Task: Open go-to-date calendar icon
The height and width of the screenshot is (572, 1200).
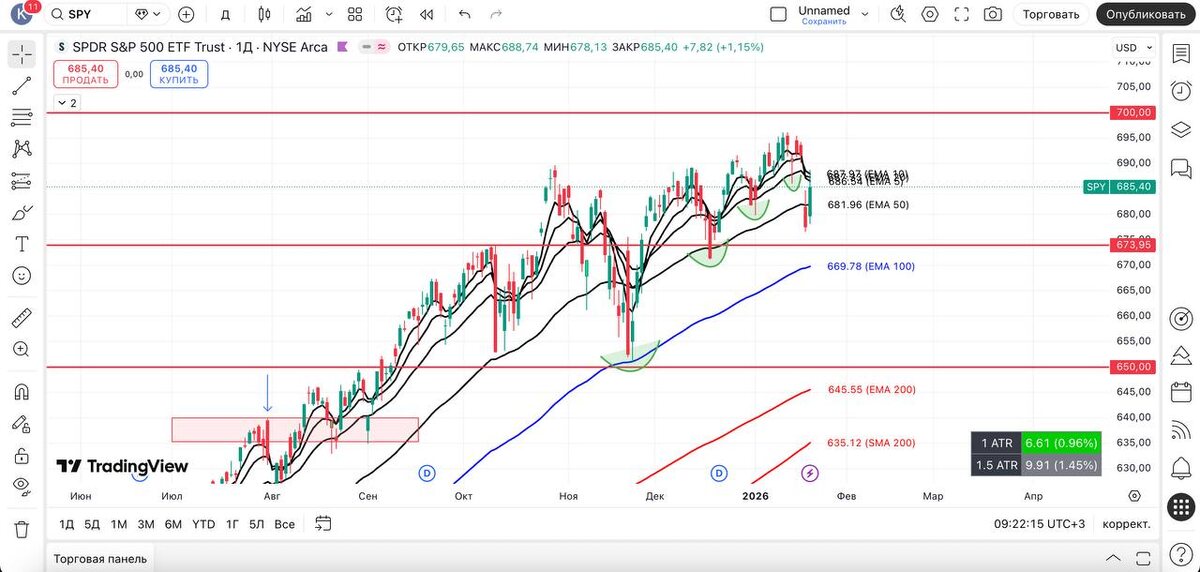Action: coord(323,523)
